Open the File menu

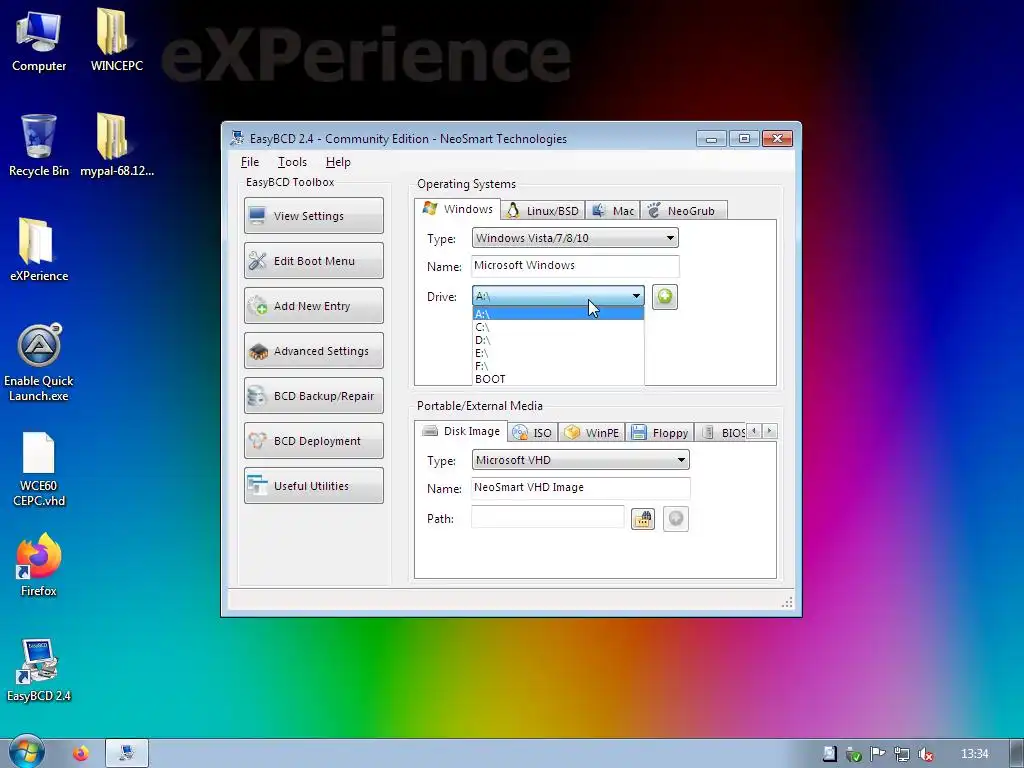(249, 162)
